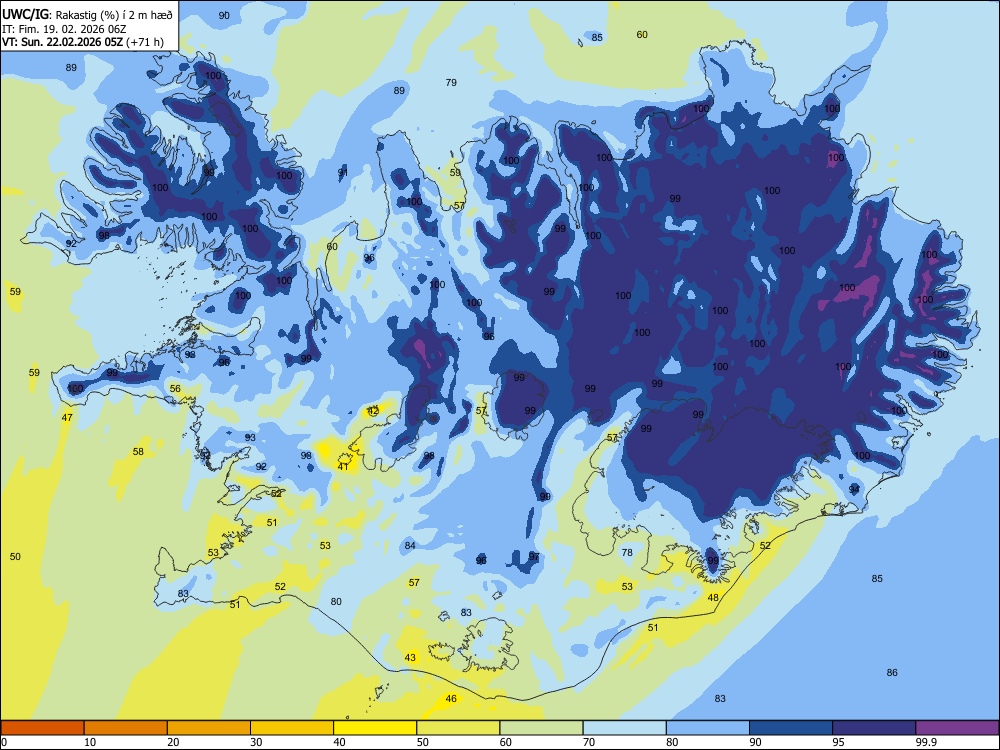Click the map humidity value "43"
The width and height of the screenshot is (1000, 750).
(410, 658)
